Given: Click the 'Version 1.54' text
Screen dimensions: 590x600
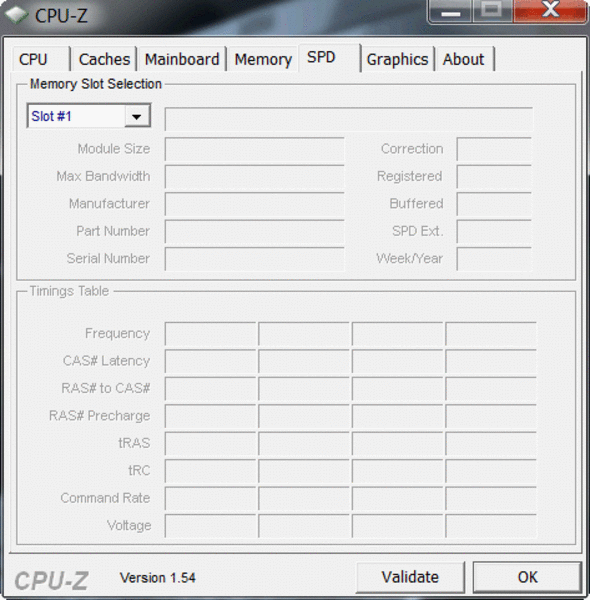Looking at the screenshot, I should pyautogui.click(x=158, y=578).
